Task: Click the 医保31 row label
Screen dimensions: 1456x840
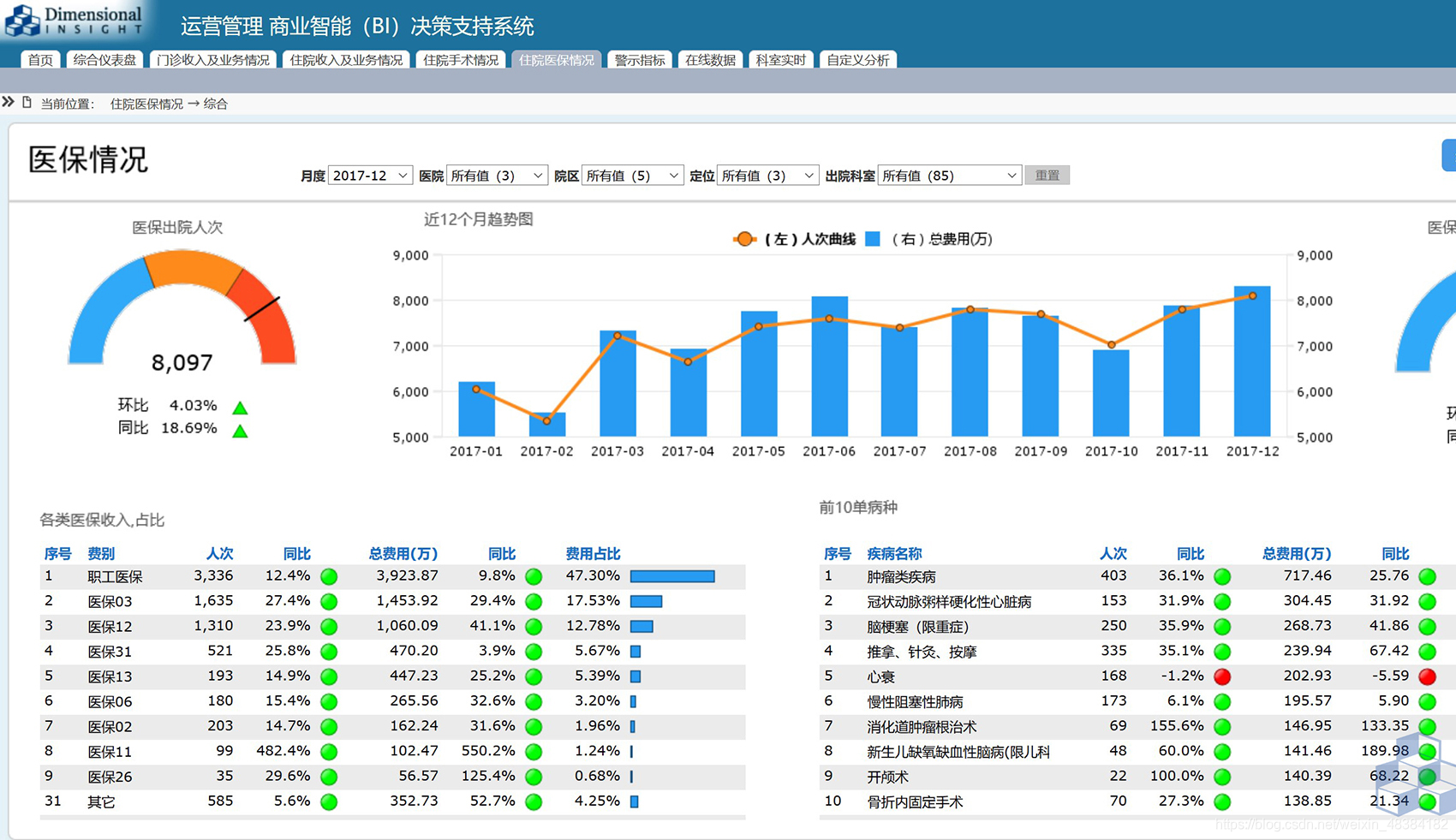Action: pos(110,652)
